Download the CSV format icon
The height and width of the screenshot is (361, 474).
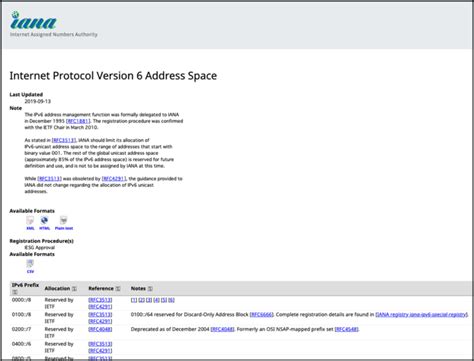pyautogui.click(x=30, y=264)
